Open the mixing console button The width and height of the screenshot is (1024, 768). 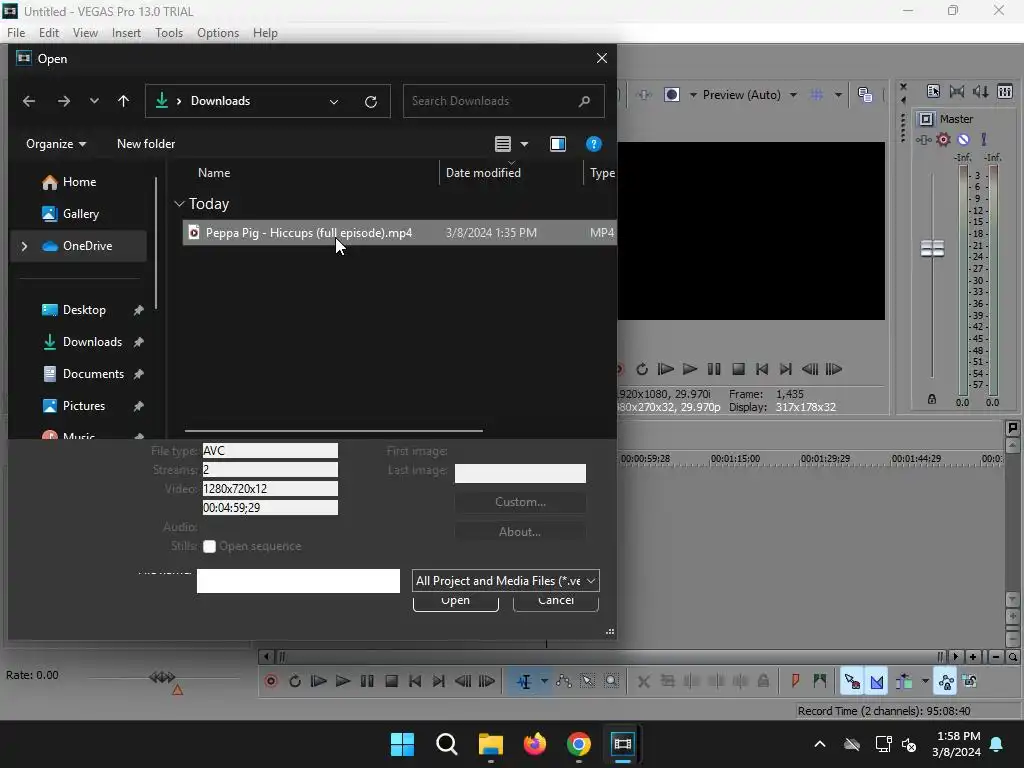point(1005,91)
